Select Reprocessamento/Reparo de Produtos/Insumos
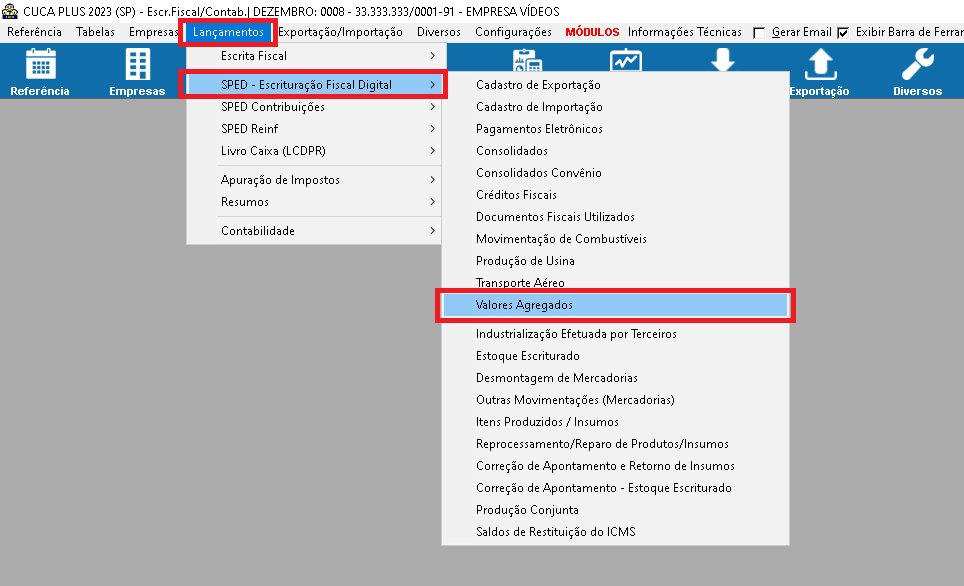This screenshot has width=964, height=586. [x=615, y=444]
